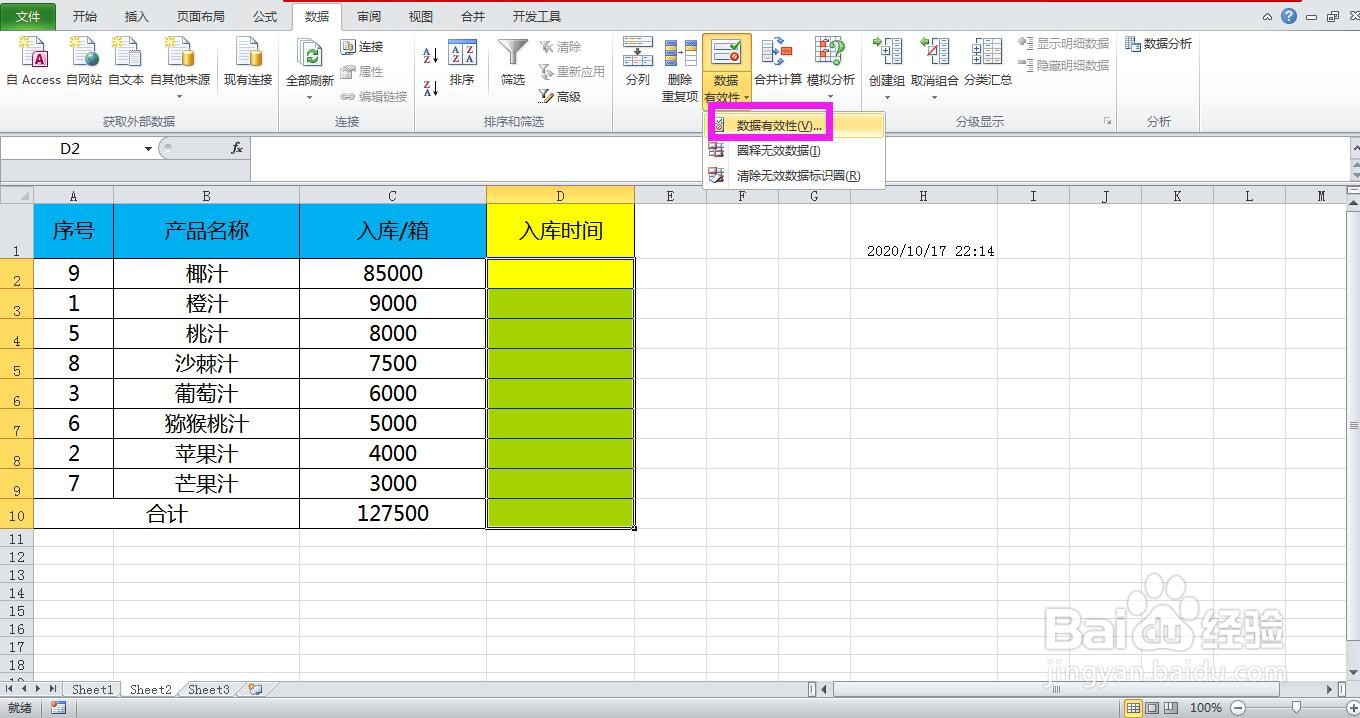Viewport: 1360px width, 718px height.
Task: Click the 入库时间 header cell
Action: click(x=560, y=231)
